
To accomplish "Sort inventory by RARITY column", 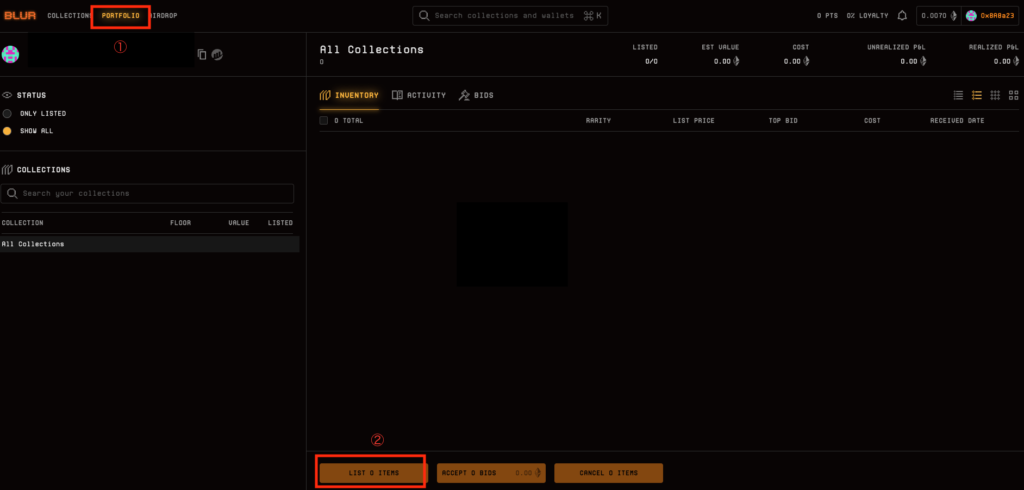I will pos(598,121).
